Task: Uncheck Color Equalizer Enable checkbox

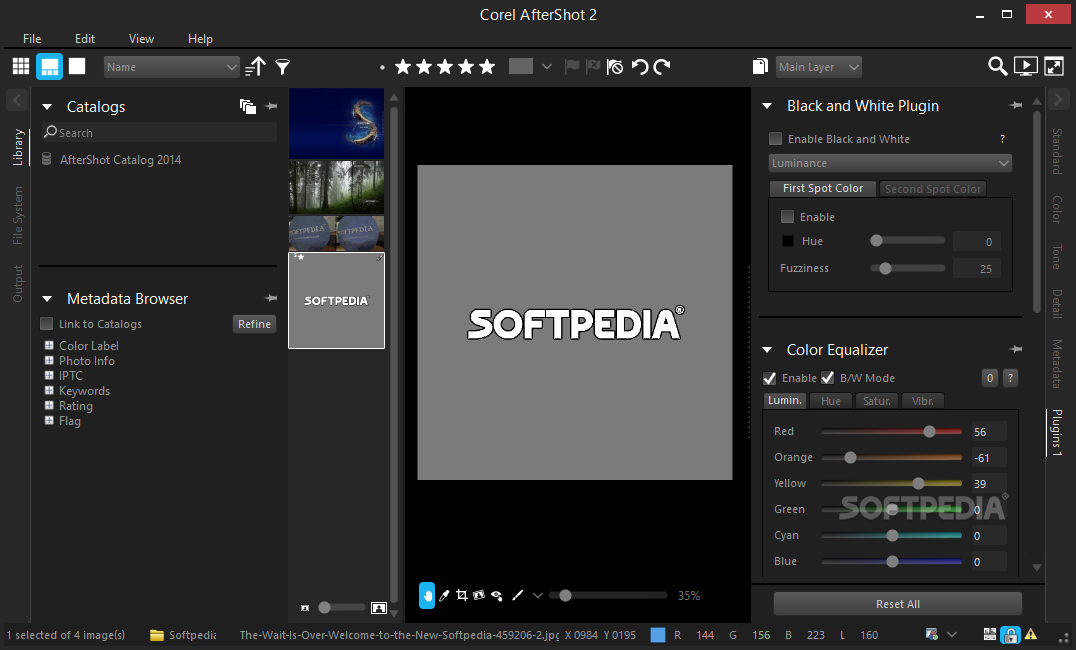Action: click(769, 378)
